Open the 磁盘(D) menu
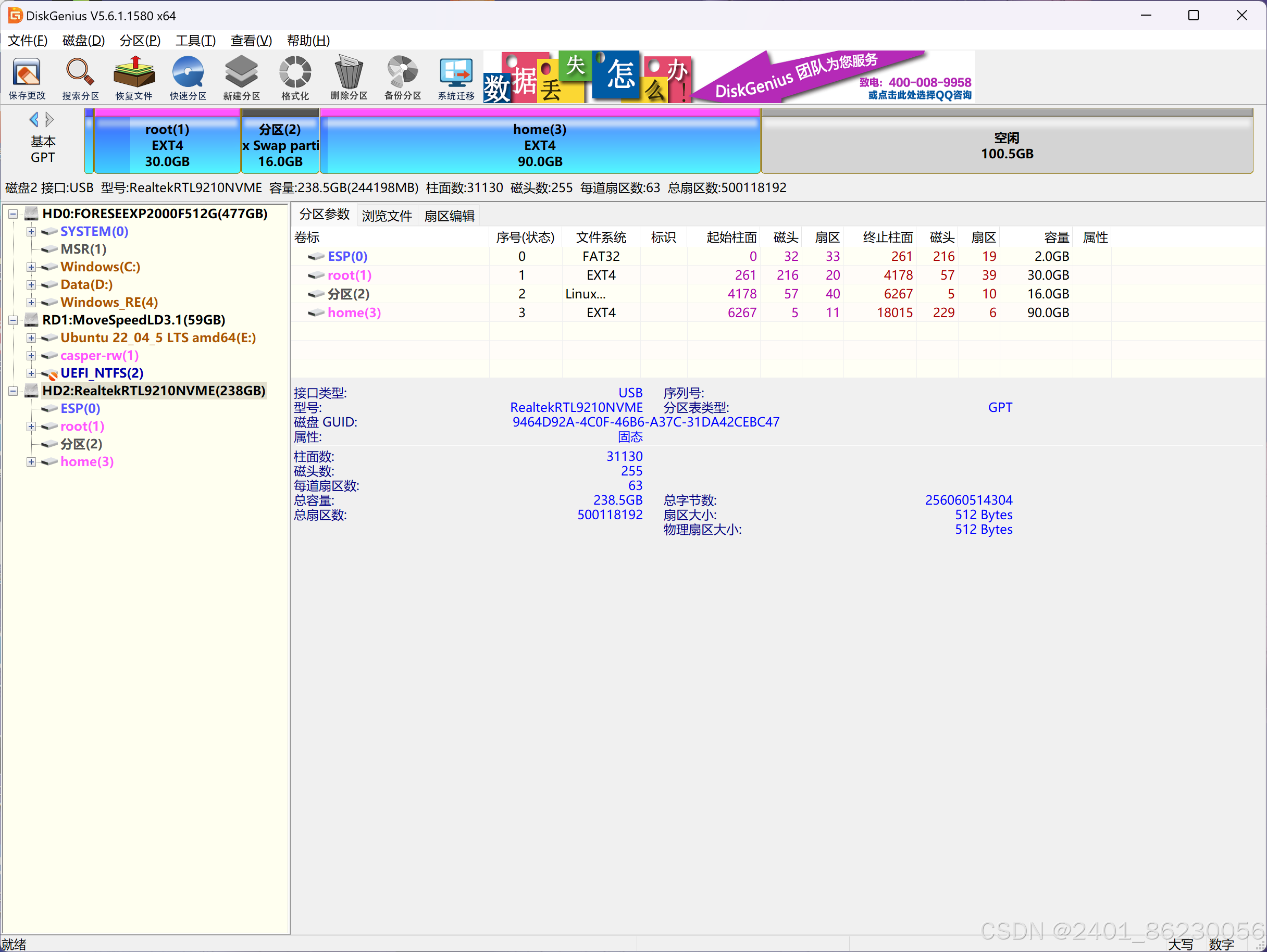Viewport: 1267px width, 952px height. pyautogui.click(x=84, y=40)
